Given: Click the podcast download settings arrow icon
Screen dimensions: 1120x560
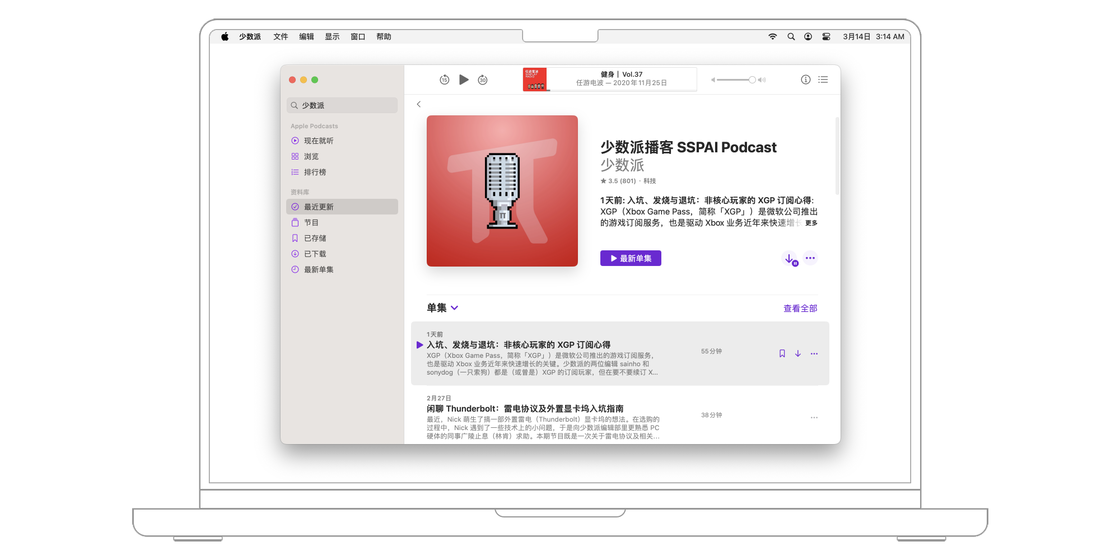Looking at the screenshot, I should (x=791, y=259).
